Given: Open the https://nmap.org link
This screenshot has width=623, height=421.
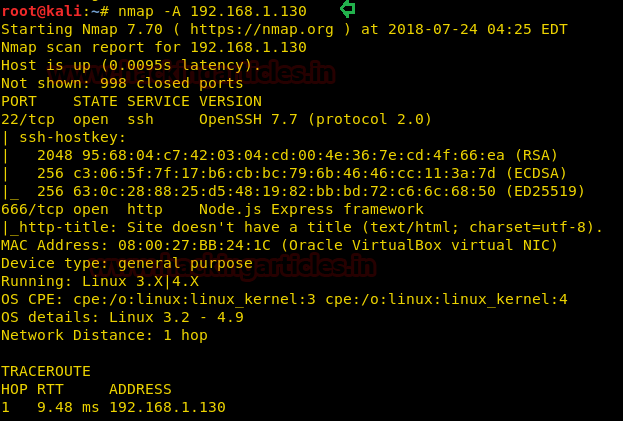Looking at the screenshot, I should (x=261, y=29).
